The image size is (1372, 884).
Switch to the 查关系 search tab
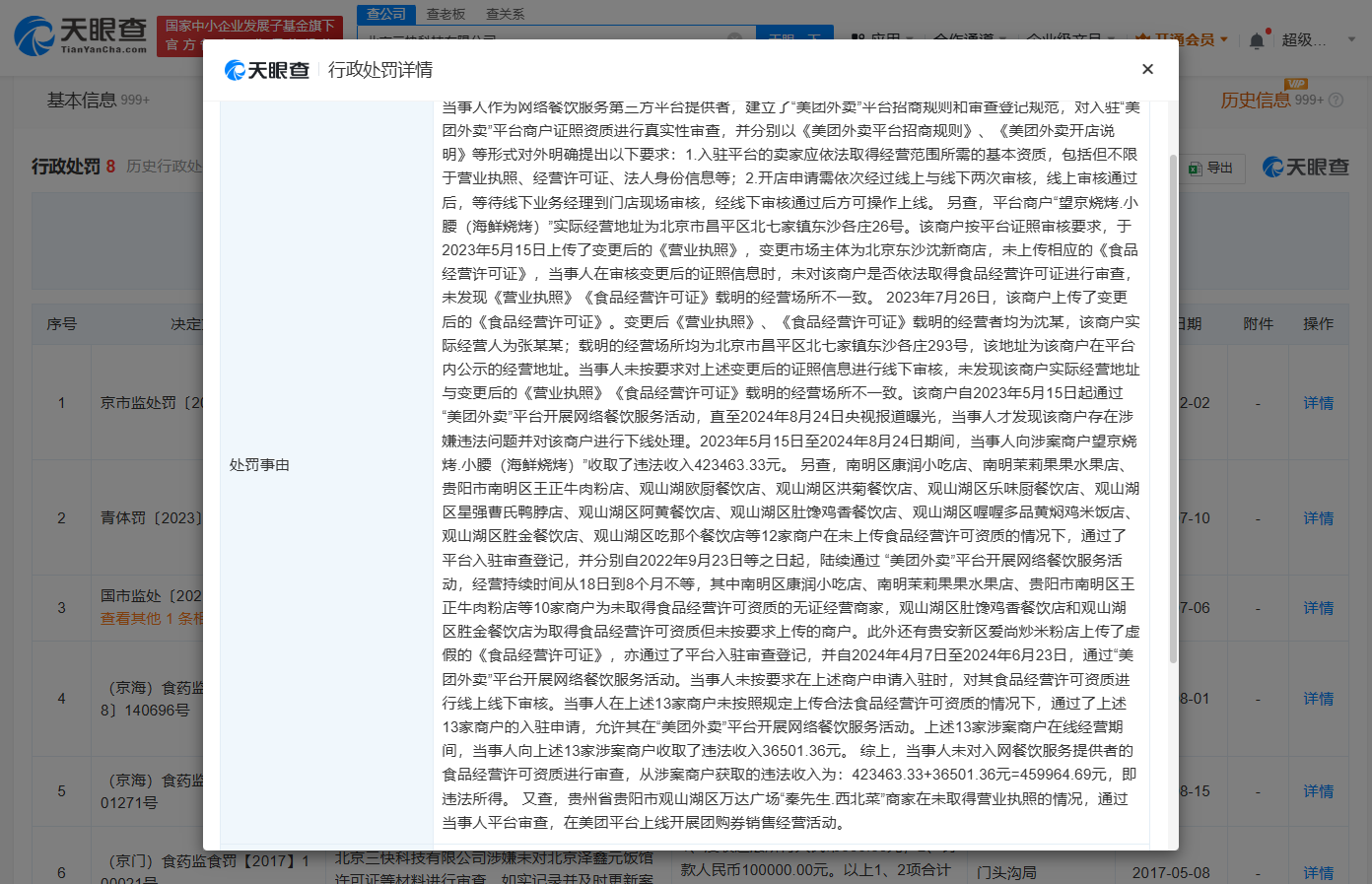tap(505, 14)
